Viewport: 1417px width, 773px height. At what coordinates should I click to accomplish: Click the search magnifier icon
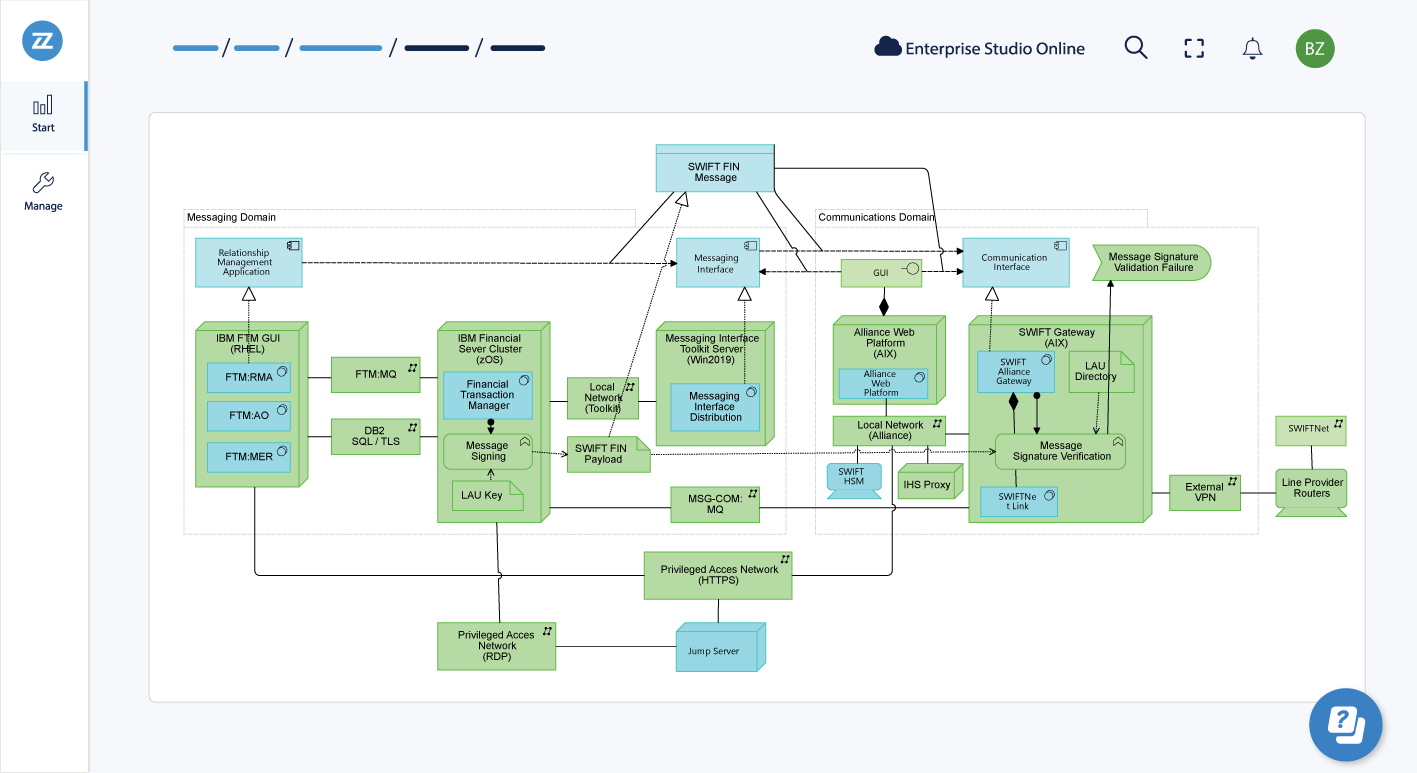click(x=1135, y=48)
